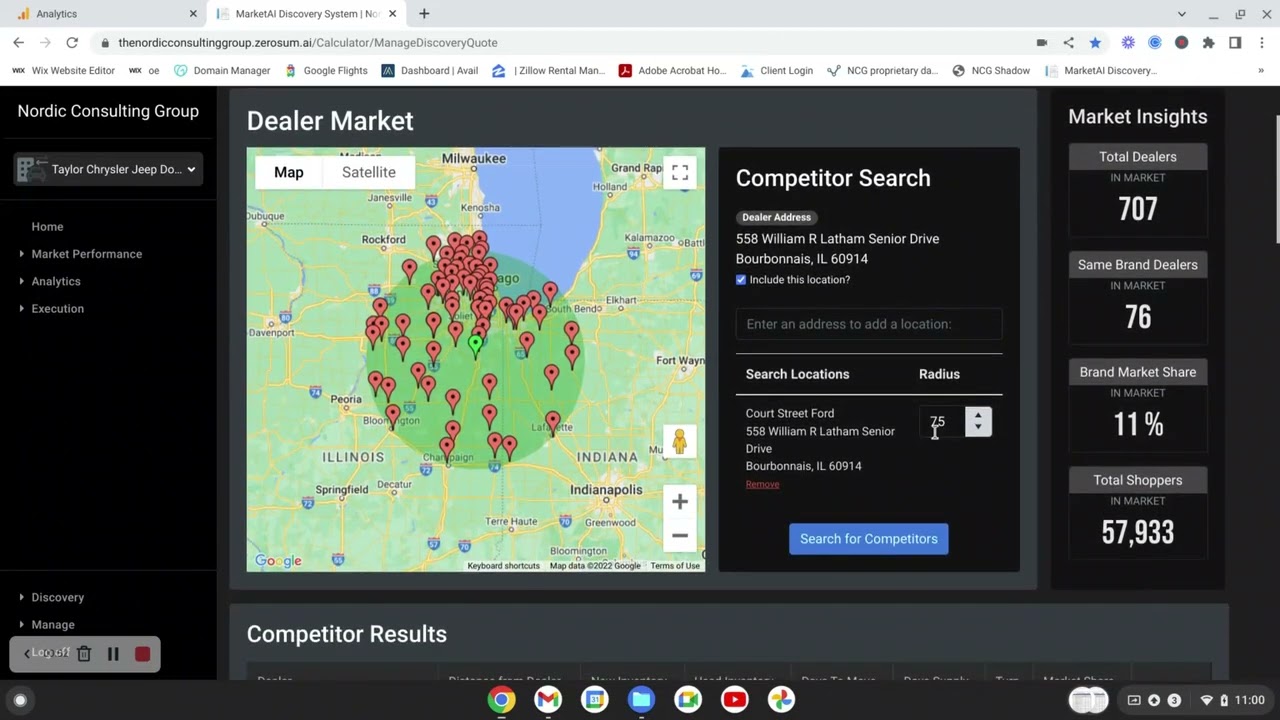This screenshot has height=720, width=1280.
Task: Open the Wix Website Editor bookmark
Action: [x=64, y=70]
